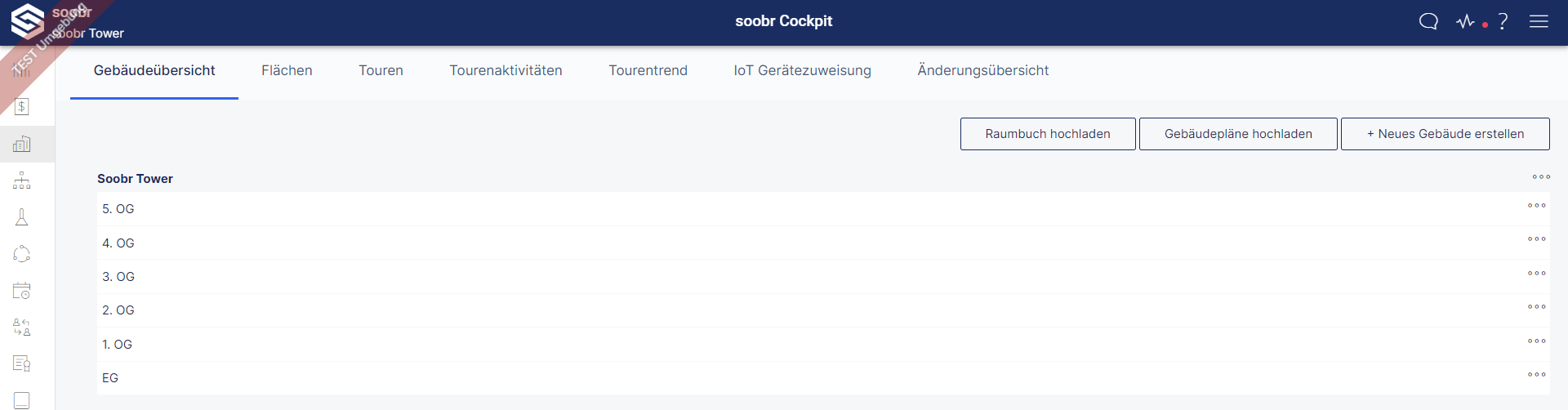Viewport: 1568px width, 410px height.
Task: Open the hamburger menu in top right
Action: (x=1539, y=21)
